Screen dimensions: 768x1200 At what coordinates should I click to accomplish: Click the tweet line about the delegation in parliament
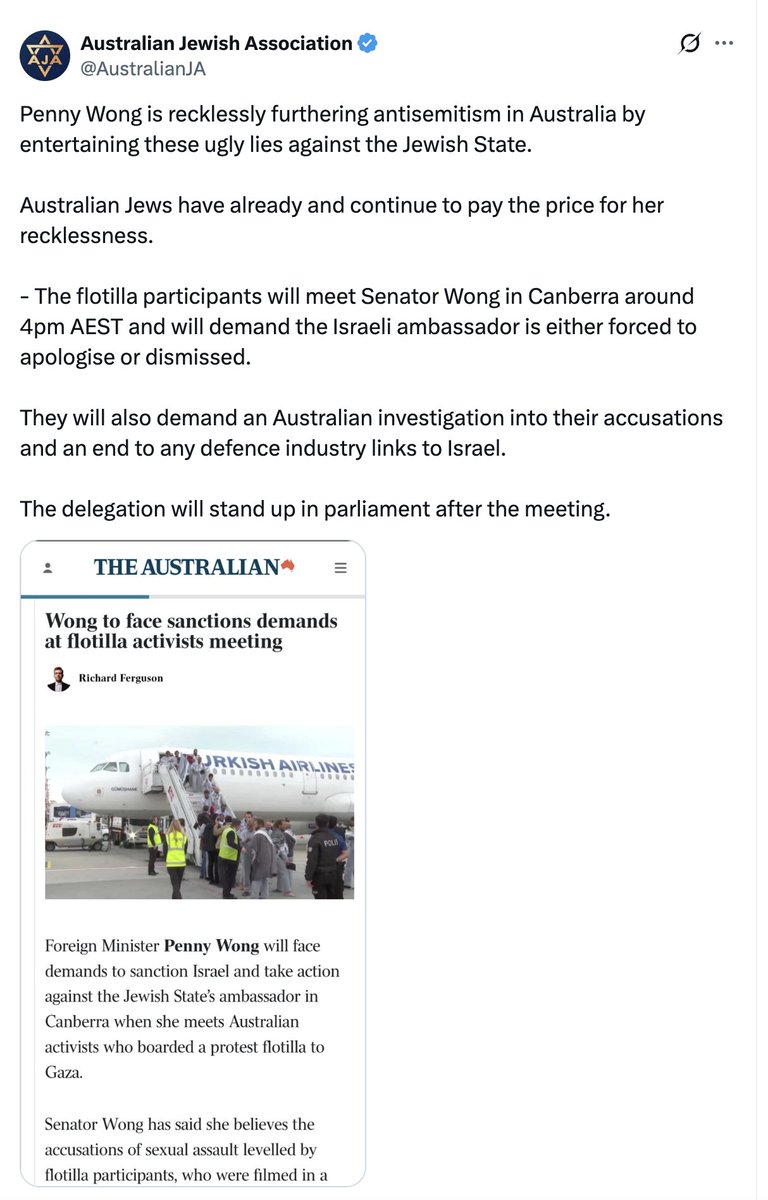315,509
